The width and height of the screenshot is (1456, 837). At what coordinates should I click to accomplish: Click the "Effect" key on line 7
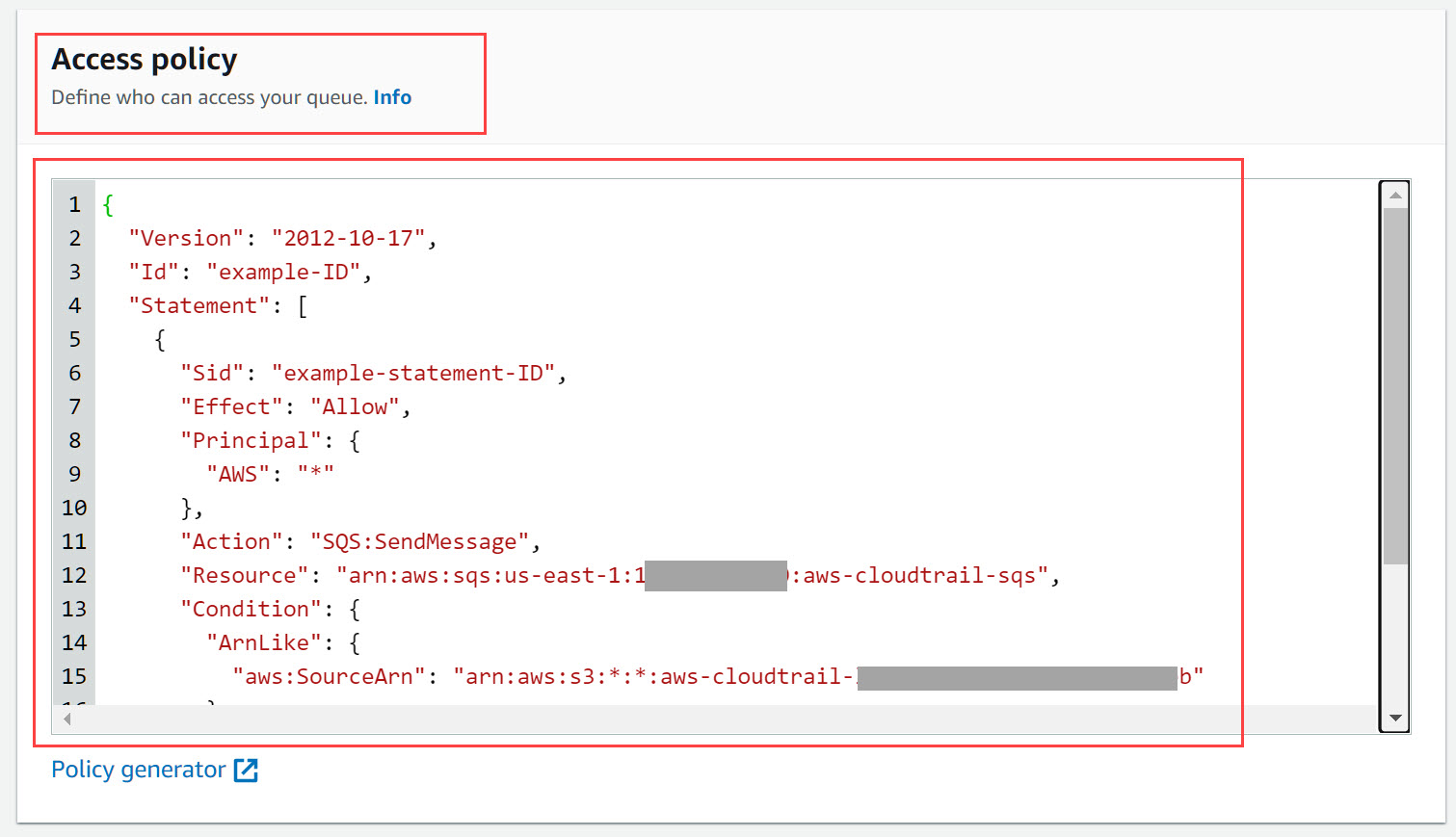(x=231, y=406)
